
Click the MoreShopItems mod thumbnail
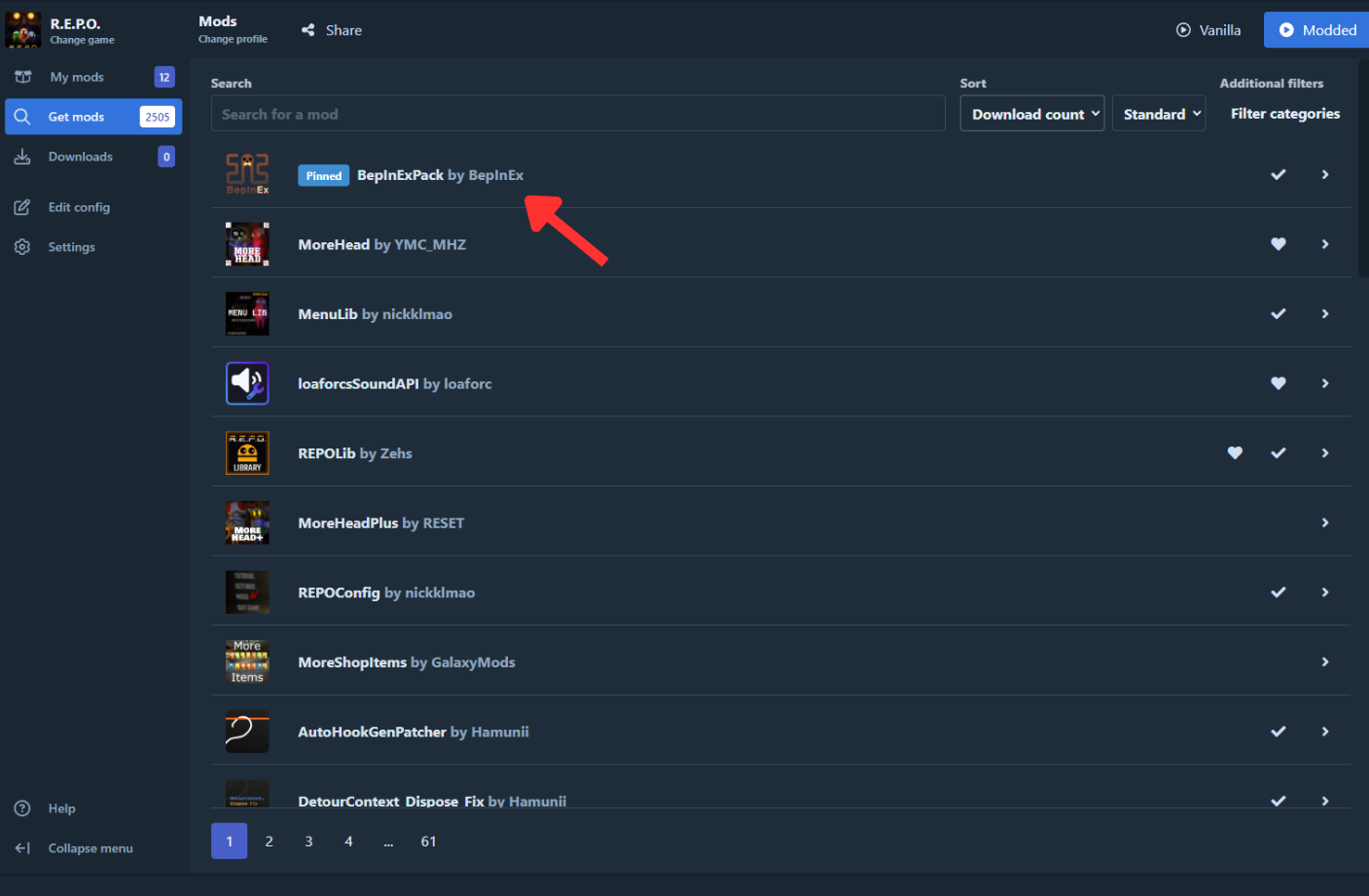click(247, 662)
